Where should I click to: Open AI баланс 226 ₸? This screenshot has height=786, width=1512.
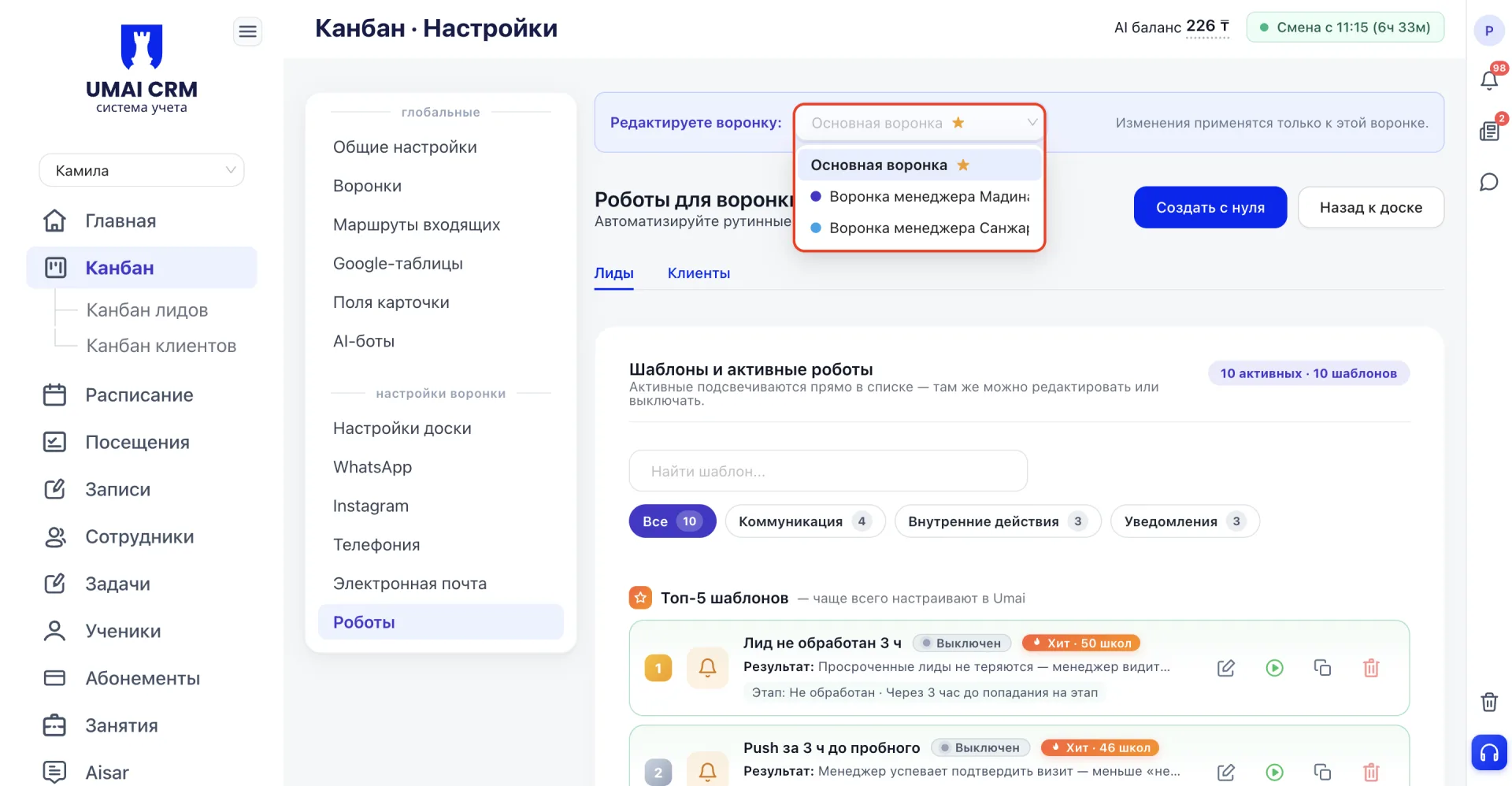[1172, 28]
